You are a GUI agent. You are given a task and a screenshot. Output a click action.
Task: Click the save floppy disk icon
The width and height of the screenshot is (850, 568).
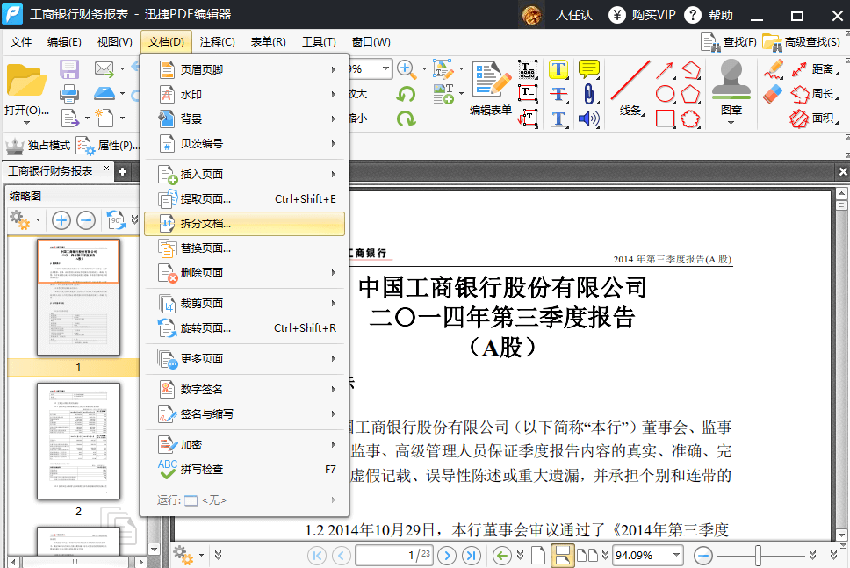(69, 70)
